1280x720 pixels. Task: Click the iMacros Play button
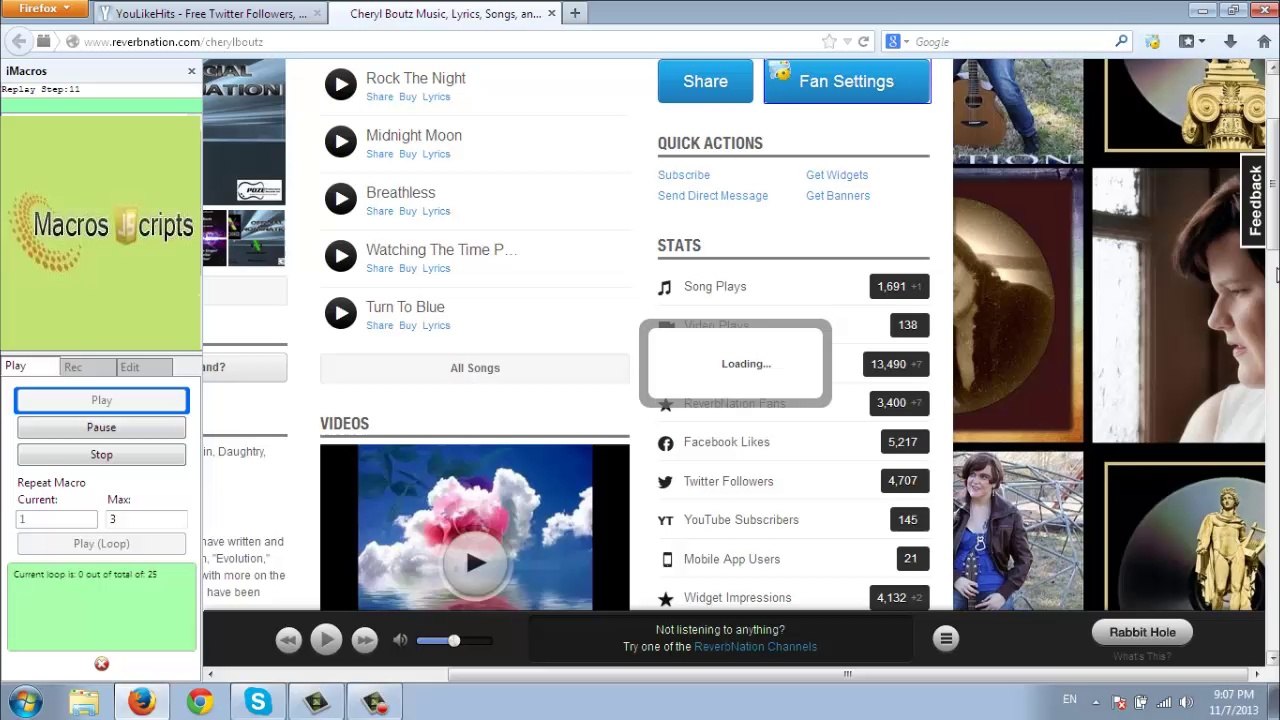point(101,400)
